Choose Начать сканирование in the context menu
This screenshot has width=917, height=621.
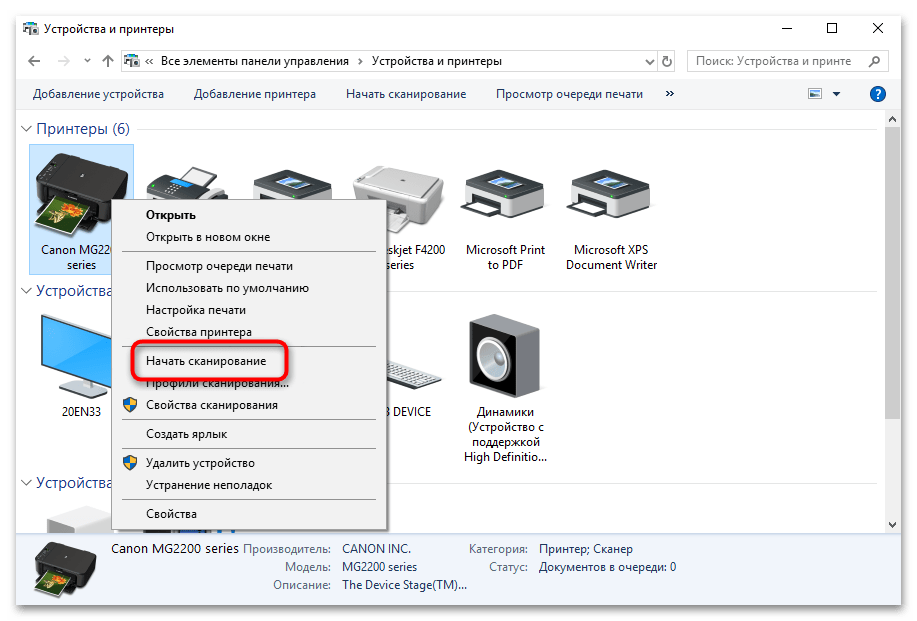pos(206,360)
